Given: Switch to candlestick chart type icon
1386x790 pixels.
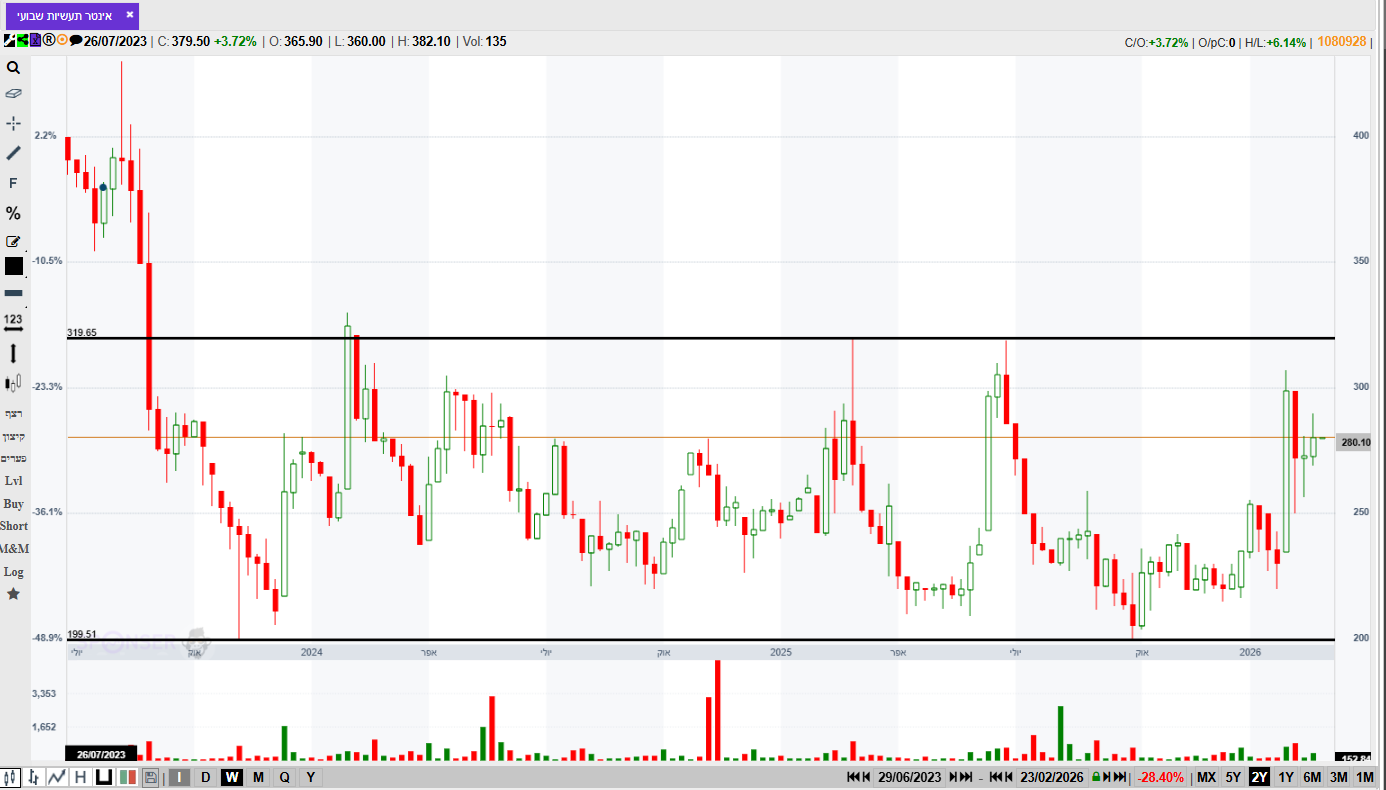Looking at the screenshot, I should [x=12, y=777].
